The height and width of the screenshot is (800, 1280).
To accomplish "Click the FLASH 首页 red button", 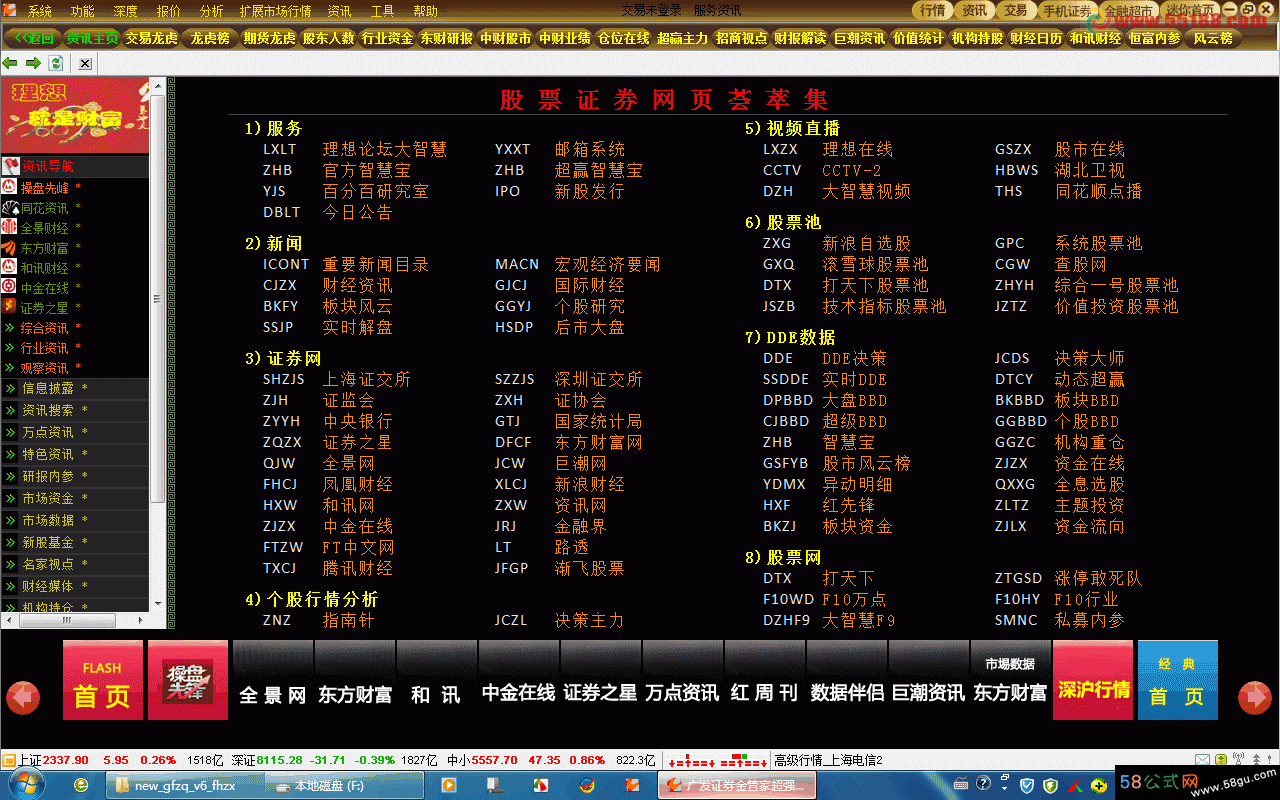I will click(103, 680).
